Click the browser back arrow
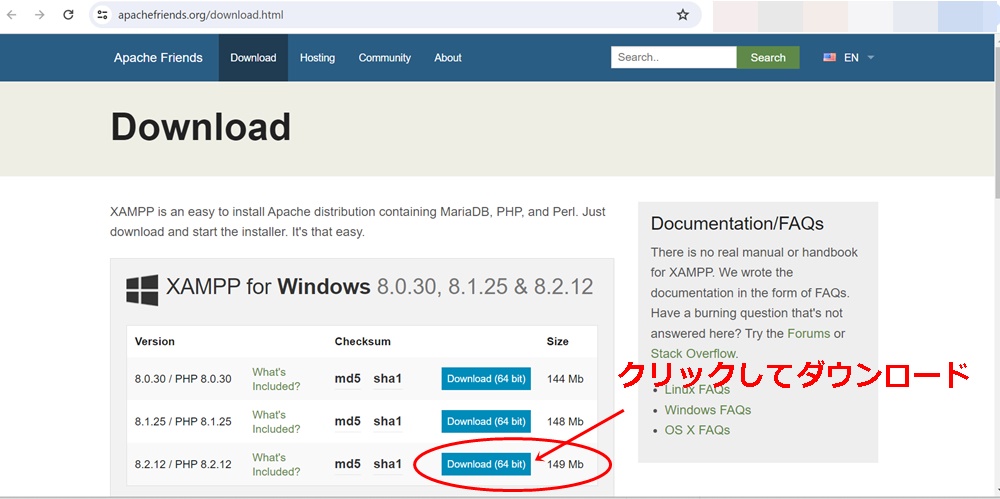The width and height of the screenshot is (1000, 499). (11, 15)
